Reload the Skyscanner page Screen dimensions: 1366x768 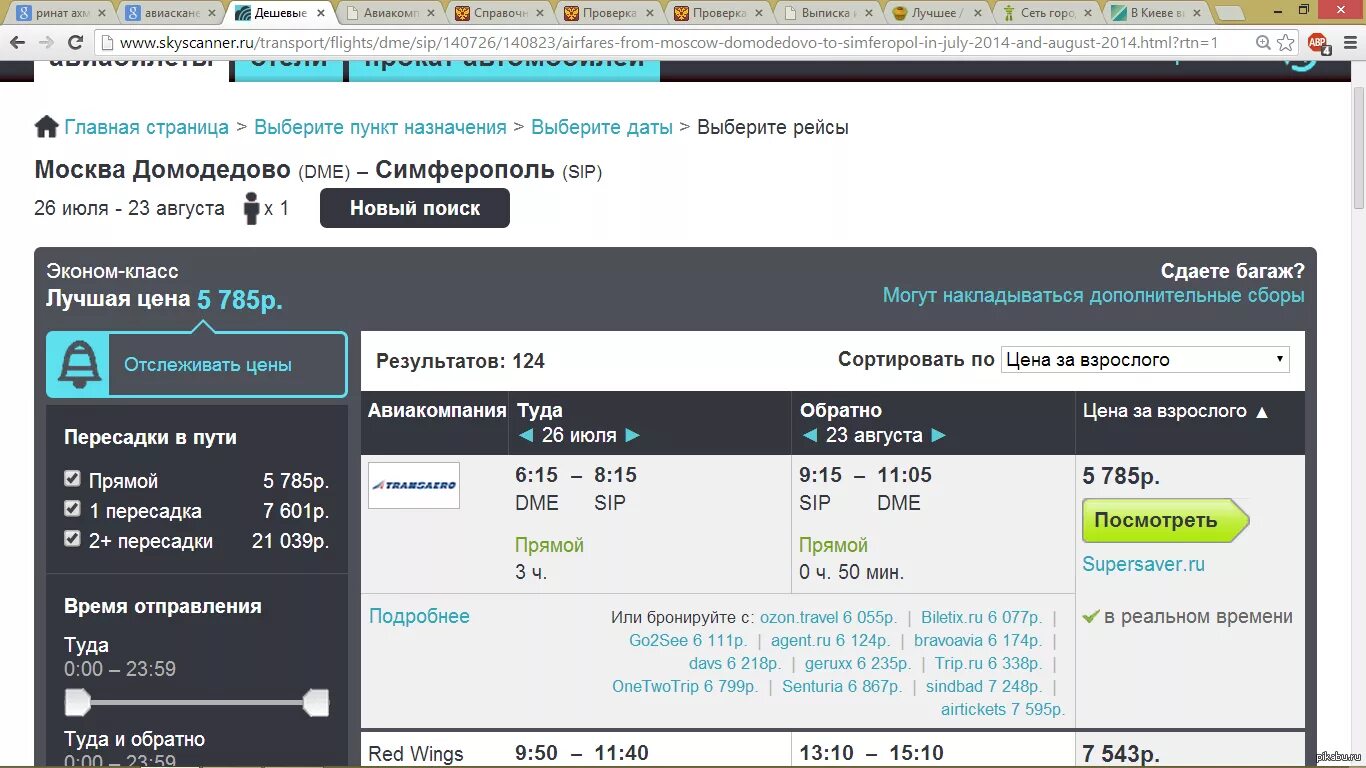(x=75, y=43)
